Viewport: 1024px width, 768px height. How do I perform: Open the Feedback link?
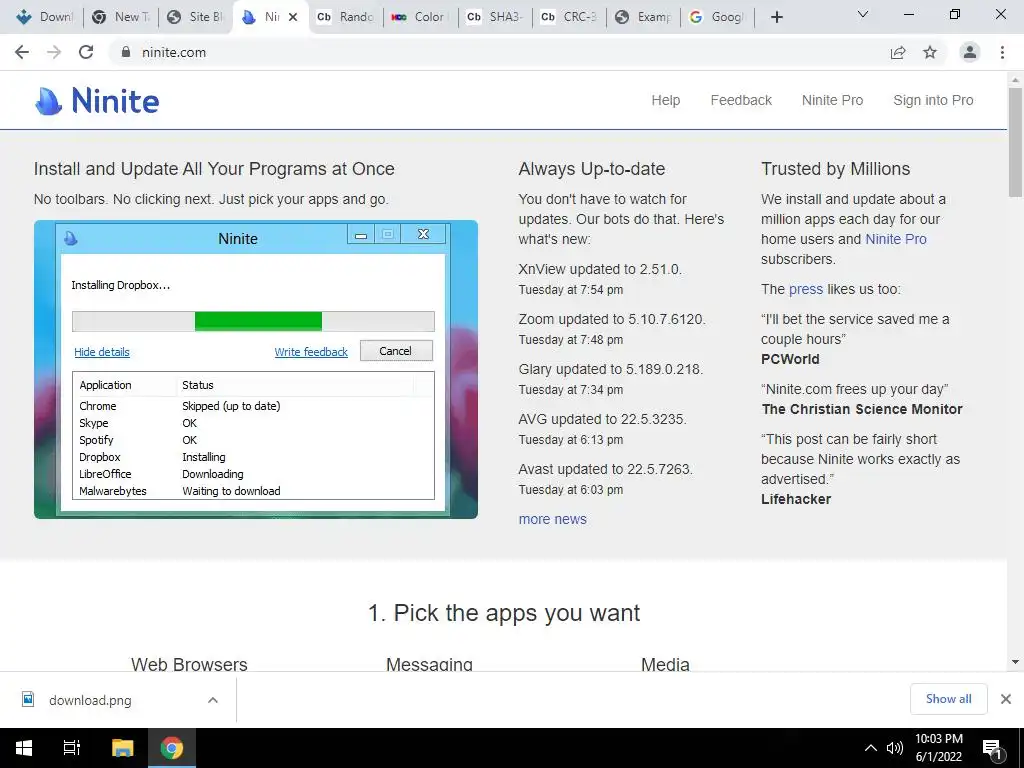tap(741, 100)
